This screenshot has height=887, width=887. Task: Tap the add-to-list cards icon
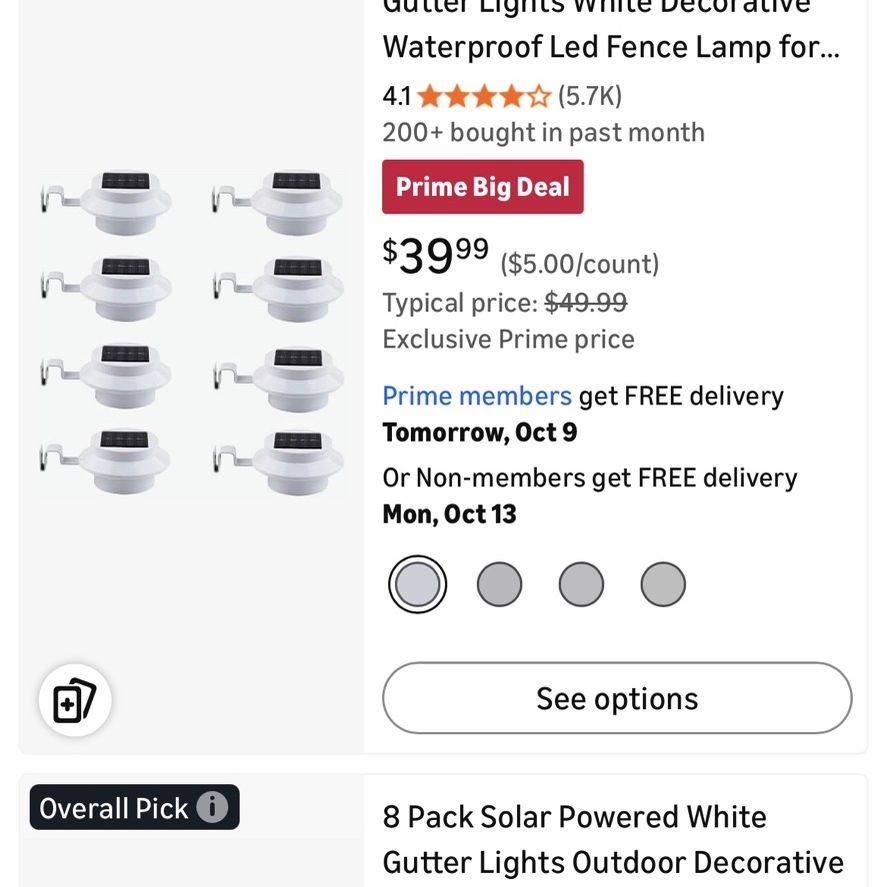75,700
